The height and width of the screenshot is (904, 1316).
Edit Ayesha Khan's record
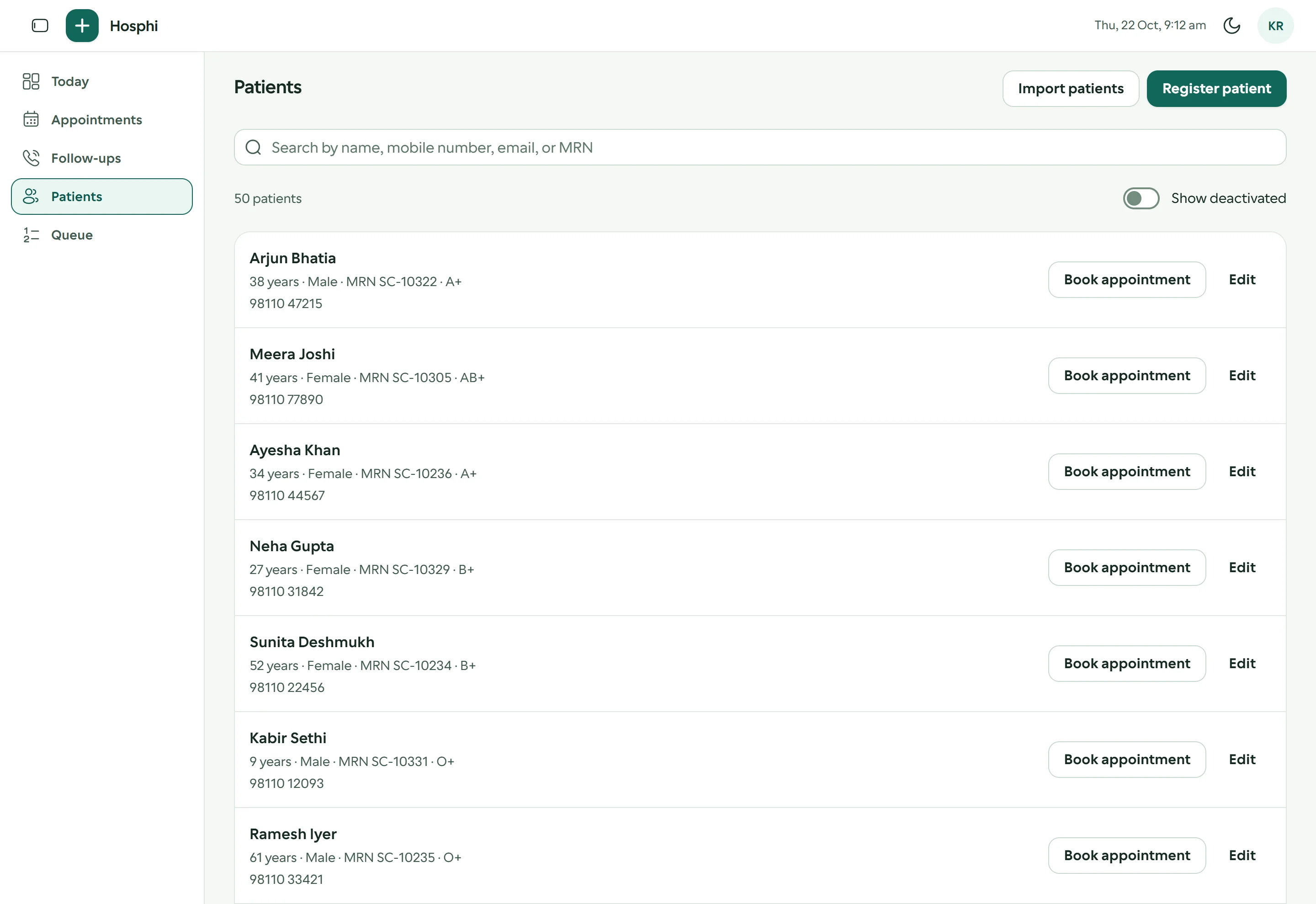(x=1242, y=471)
